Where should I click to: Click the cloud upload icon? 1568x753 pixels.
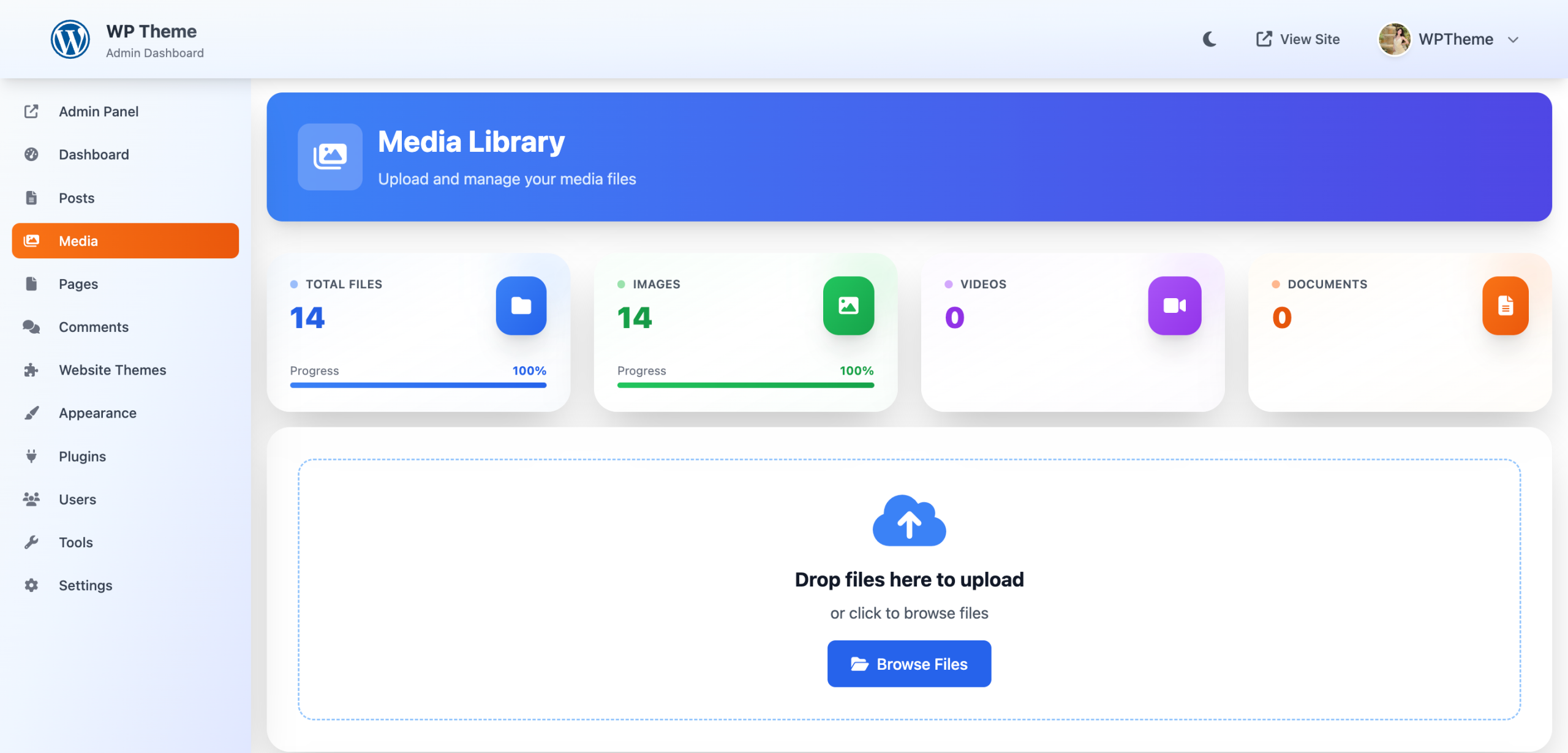coord(909,521)
